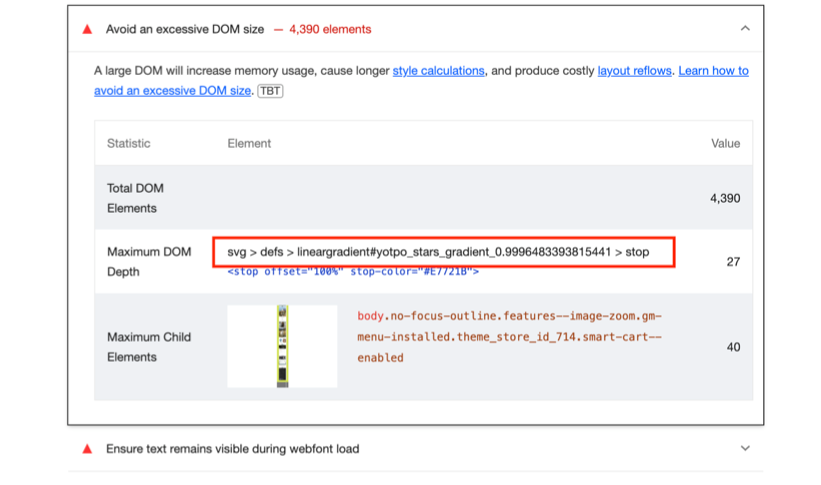Click the Ensure text remains visible audit title

tap(232, 449)
